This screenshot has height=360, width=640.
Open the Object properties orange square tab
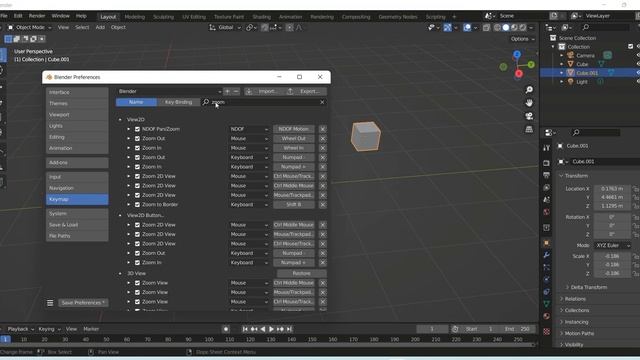pyautogui.click(x=547, y=243)
